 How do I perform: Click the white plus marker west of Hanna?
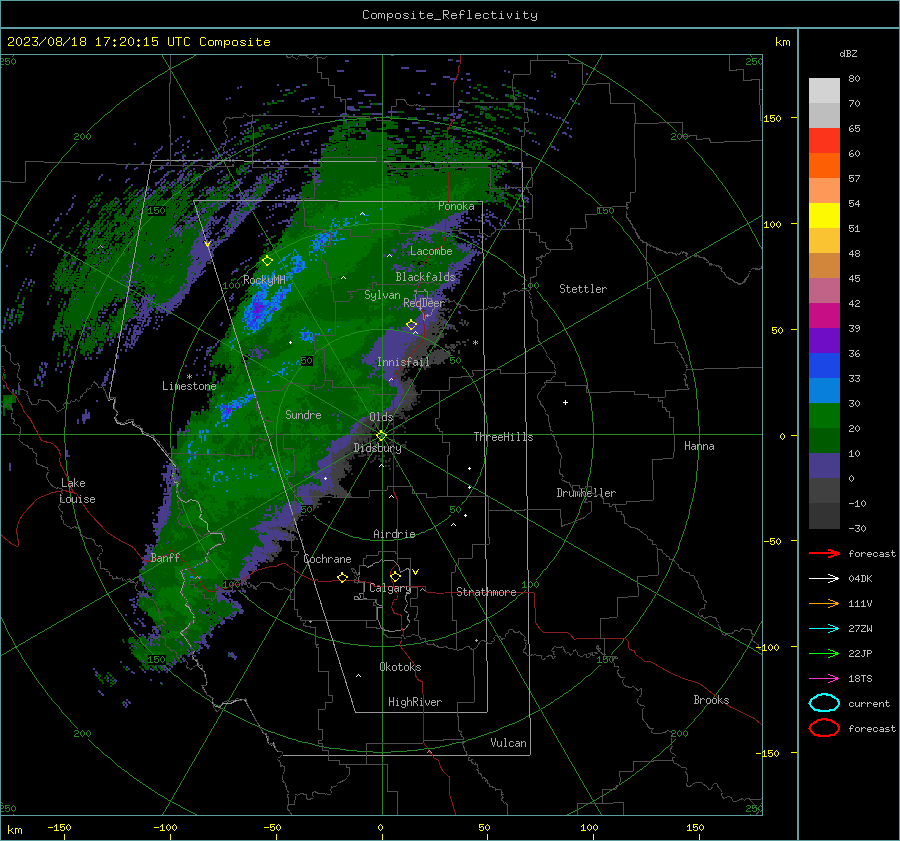point(565,402)
